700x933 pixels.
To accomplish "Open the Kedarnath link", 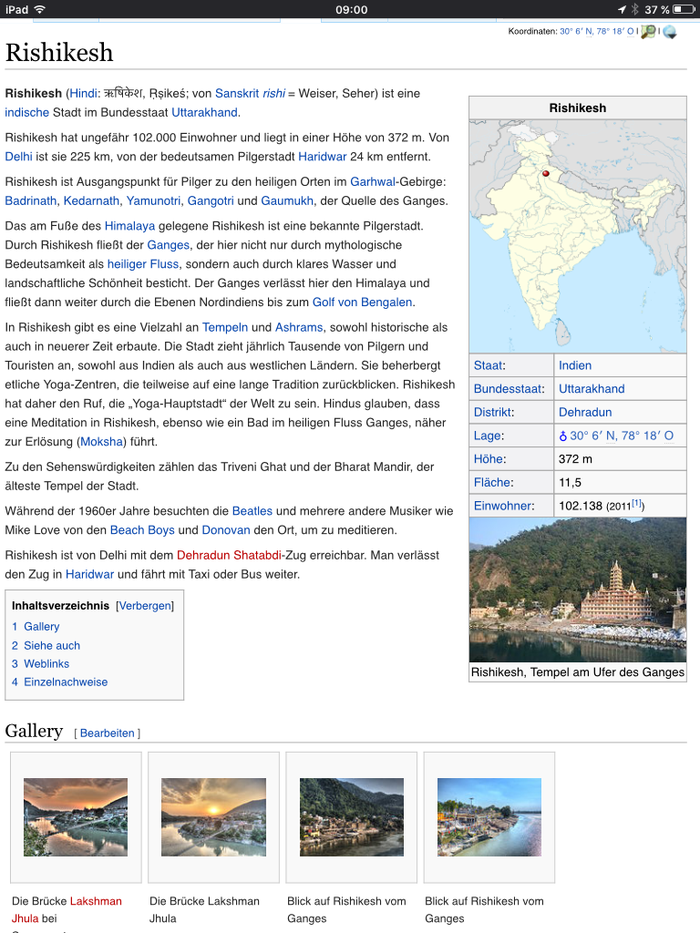I will pyautogui.click(x=91, y=201).
